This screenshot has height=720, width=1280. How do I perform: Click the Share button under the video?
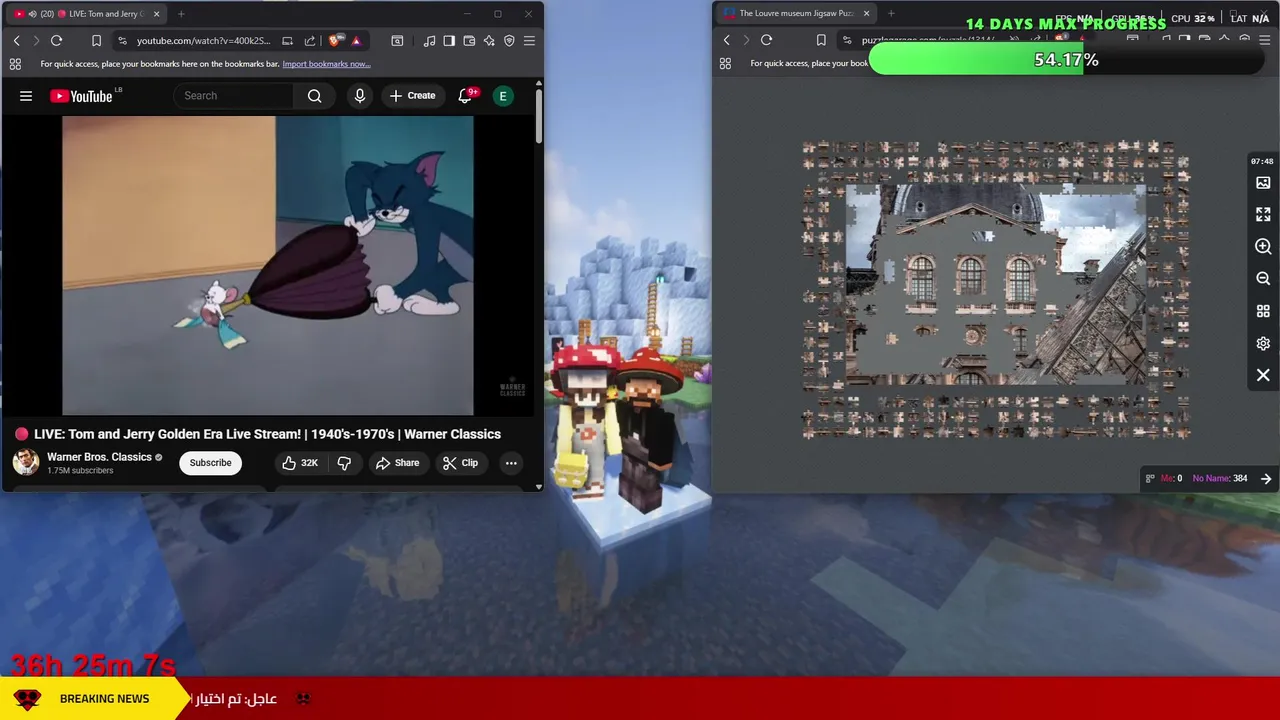(x=397, y=463)
